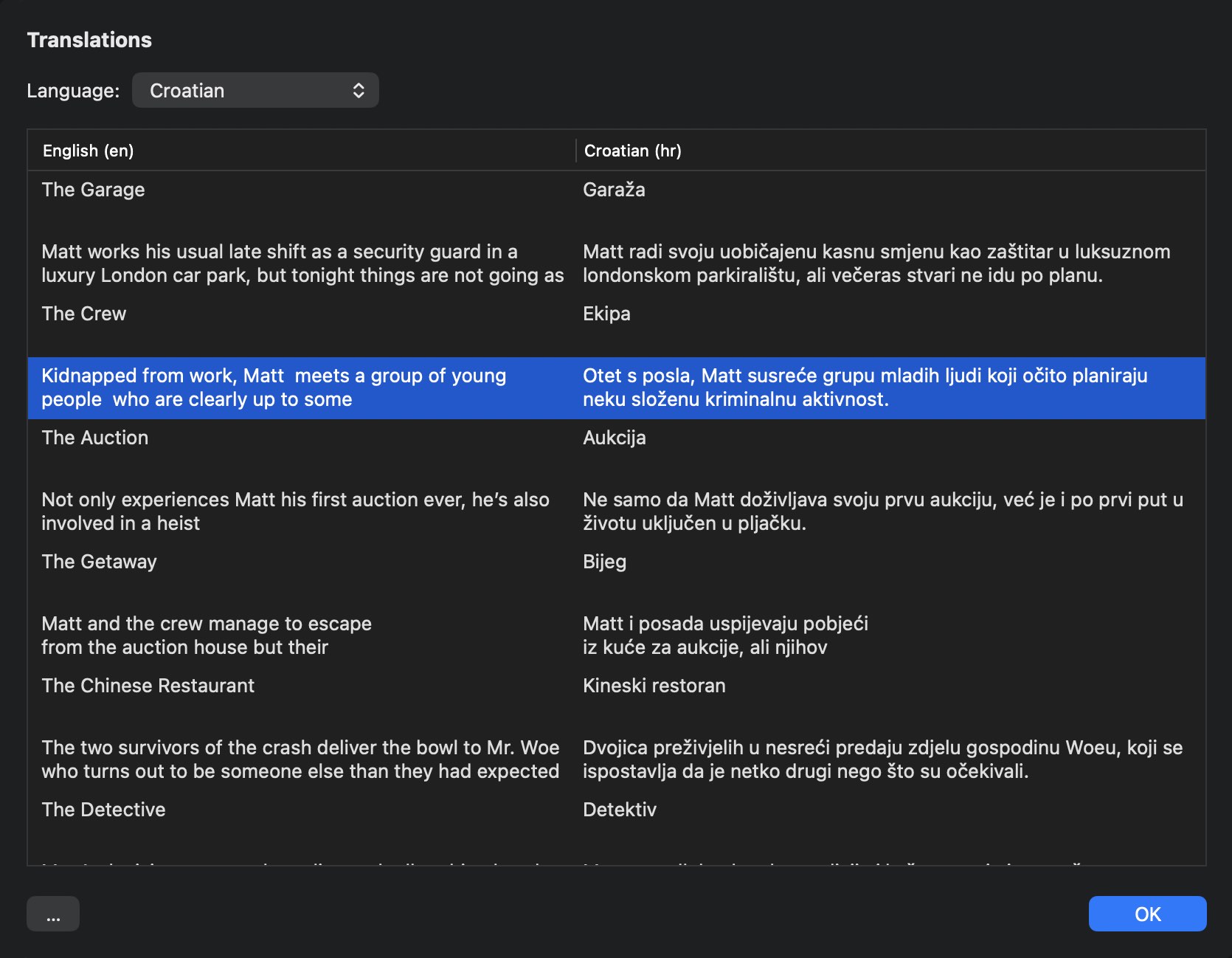Open the Language dropdown showing Croatian

coord(255,90)
